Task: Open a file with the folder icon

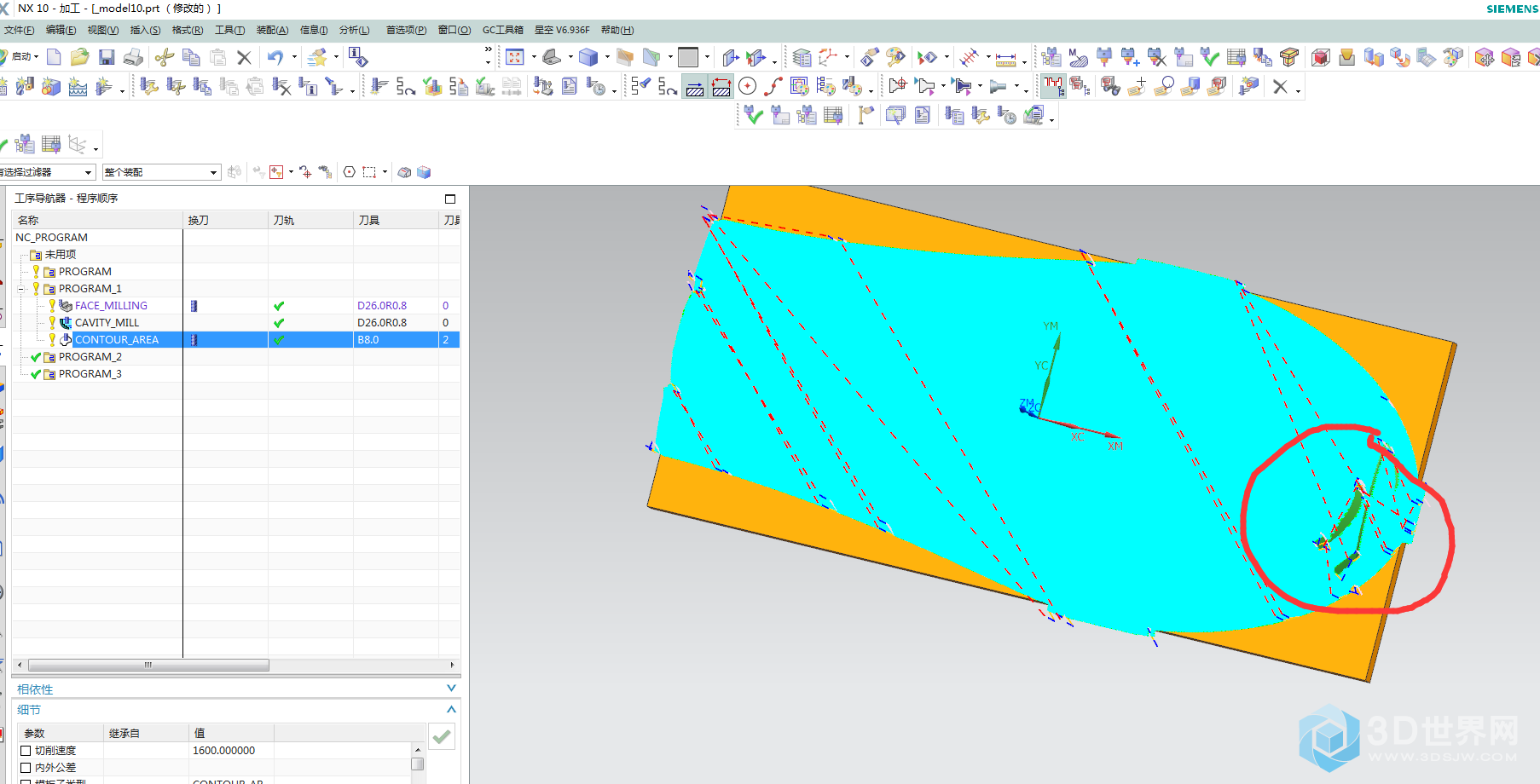Action: pyautogui.click(x=79, y=57)
